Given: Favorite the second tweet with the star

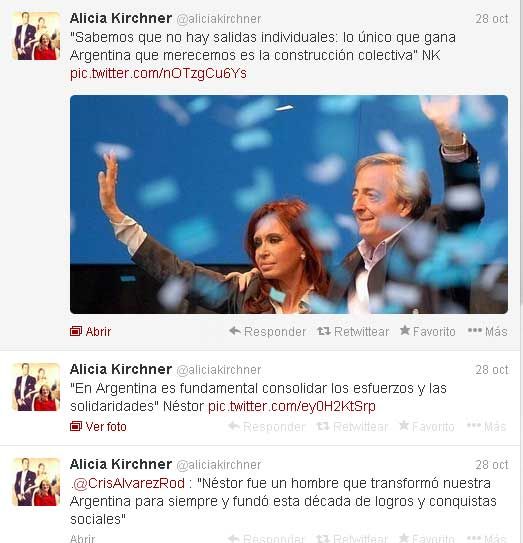Looking at the screenshot, I should (426, 426).
